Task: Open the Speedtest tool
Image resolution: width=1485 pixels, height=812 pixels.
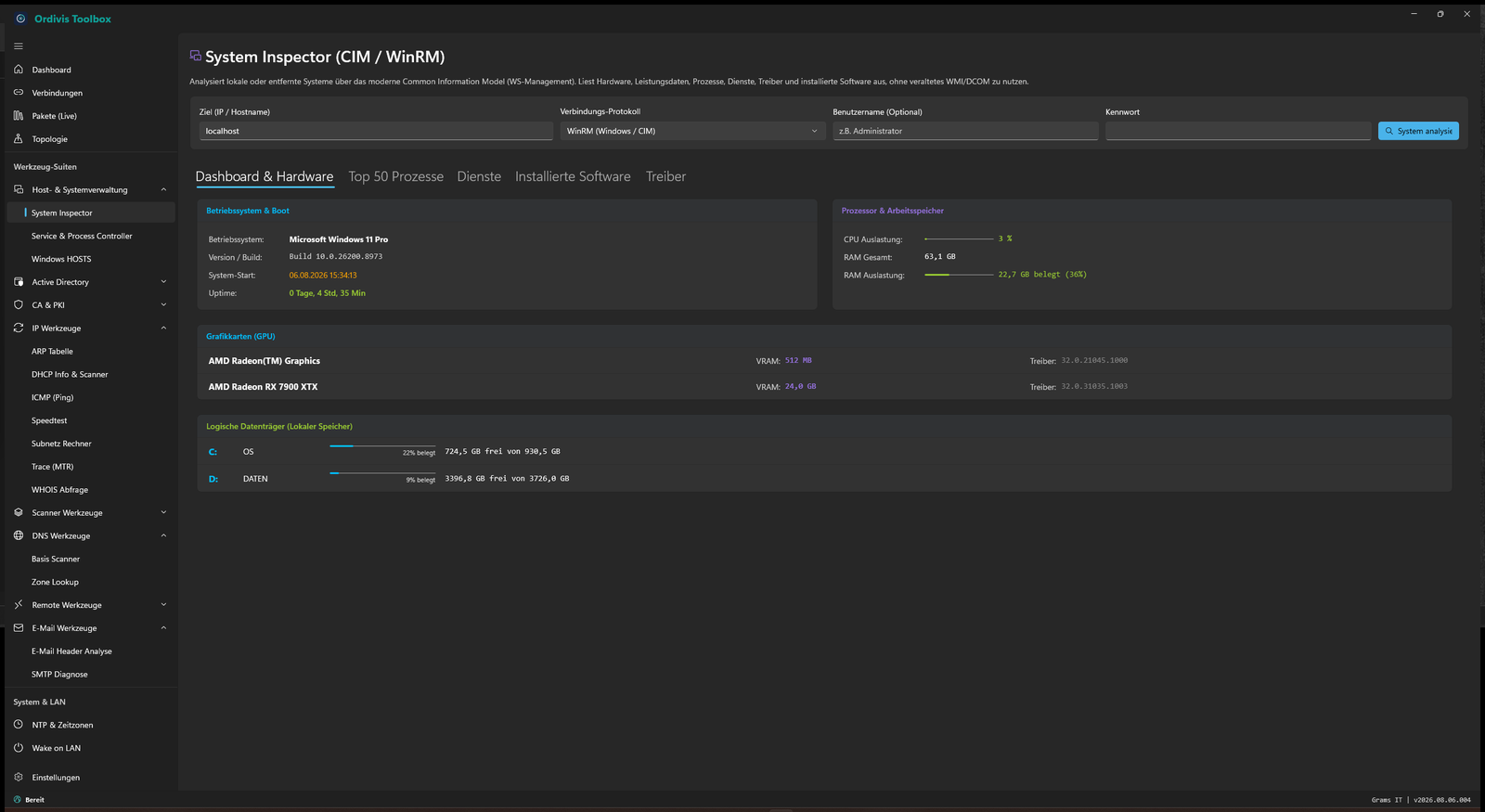Action: [x=91, y=420]
